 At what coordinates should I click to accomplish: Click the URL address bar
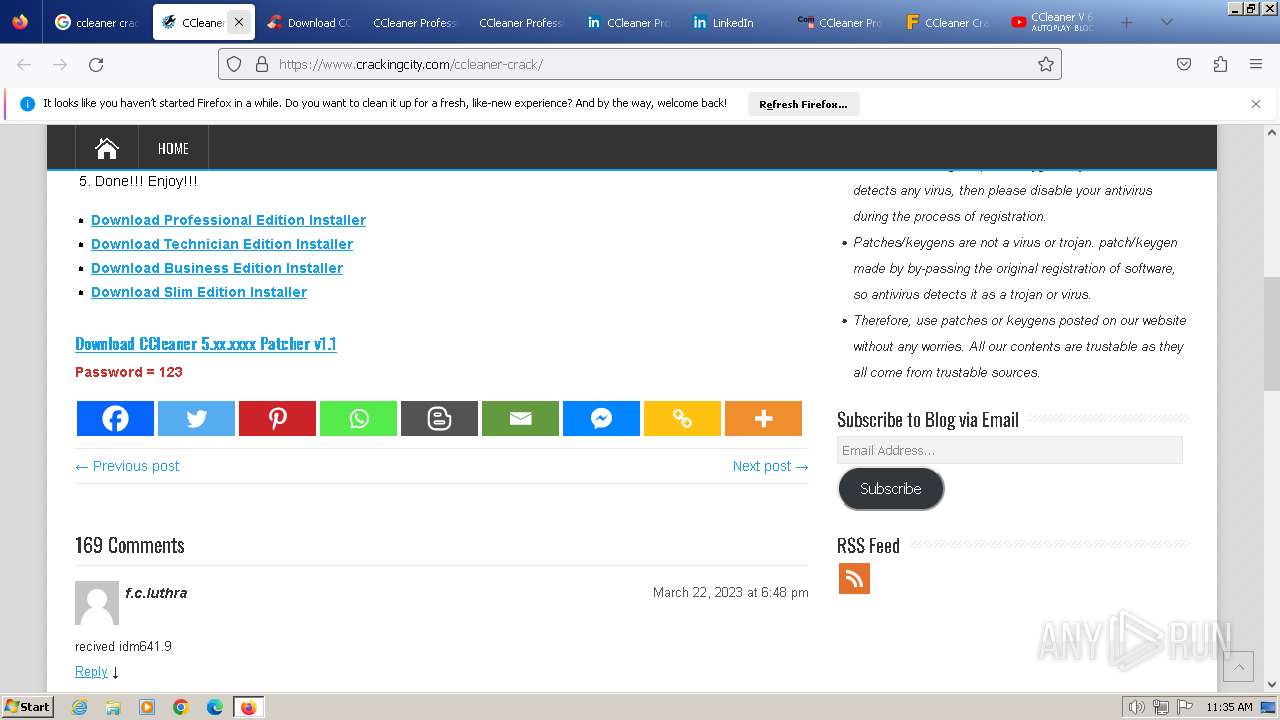640,64
